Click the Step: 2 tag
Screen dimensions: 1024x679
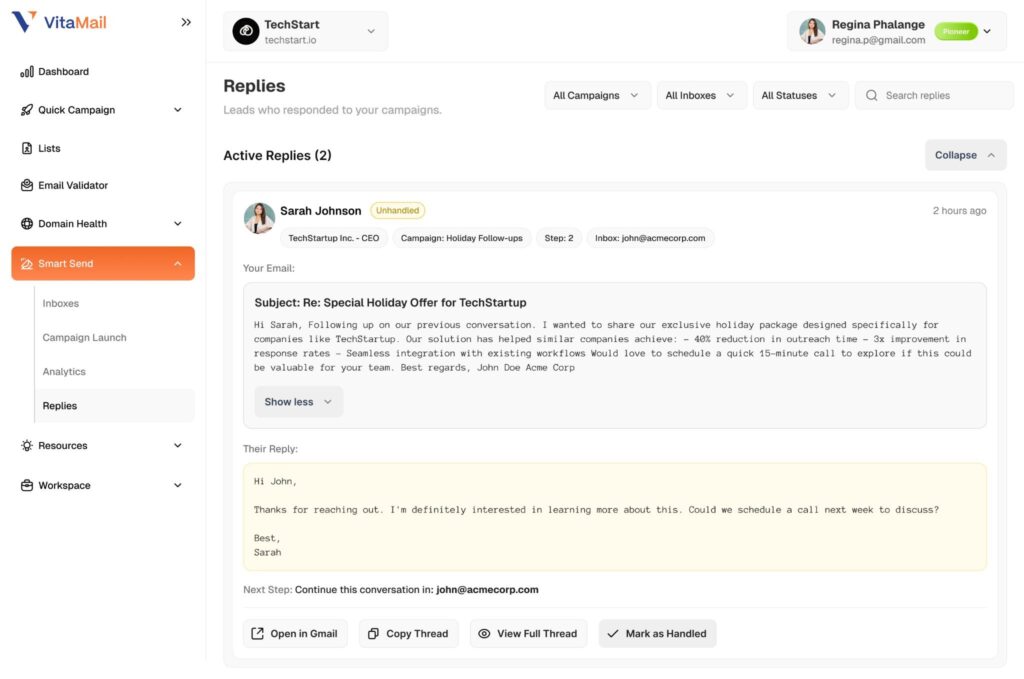pos(559,238)
